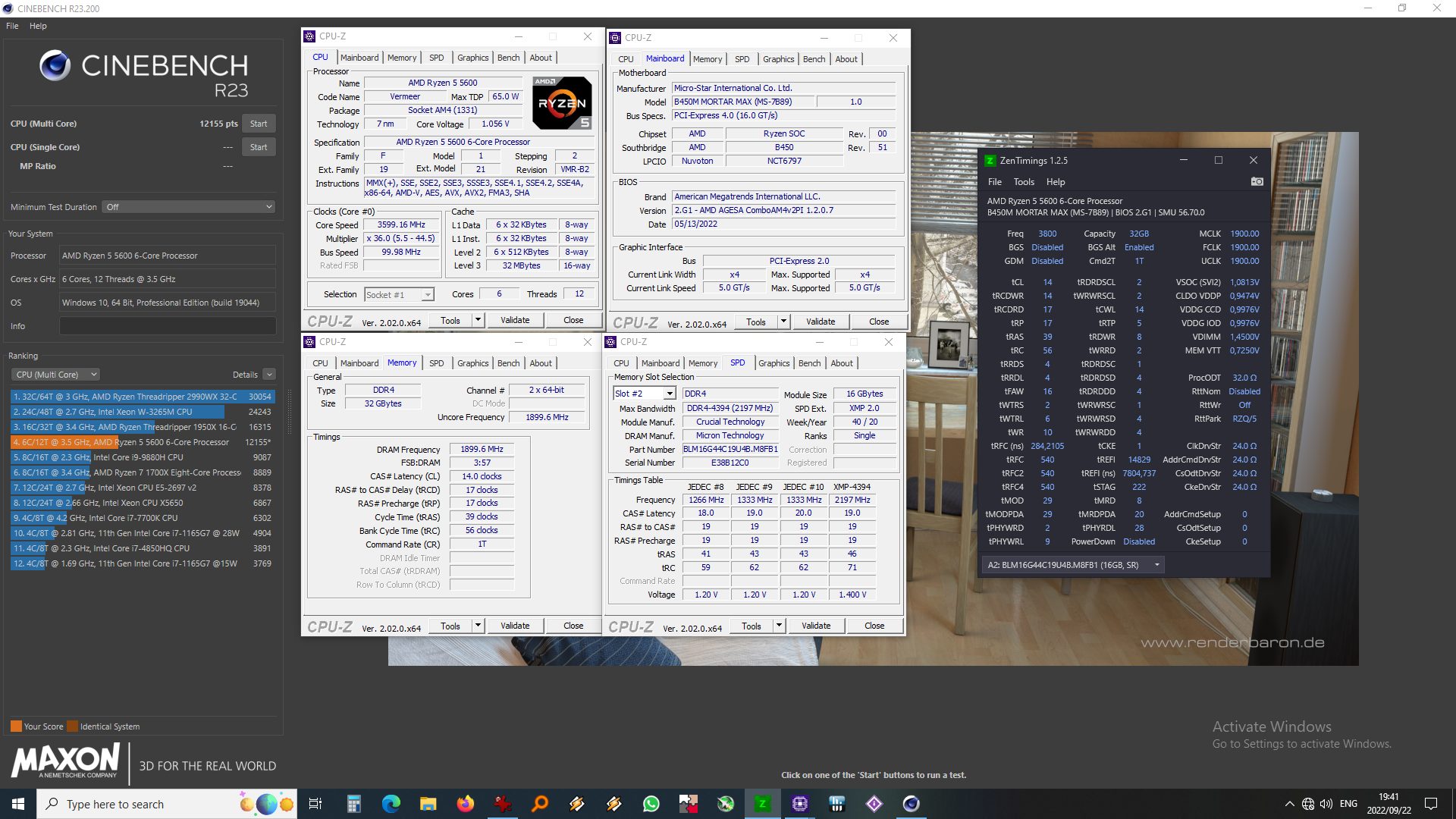
Task: Select the Ryzen 7 1700X ranking row
Action: tap(143, 472)
